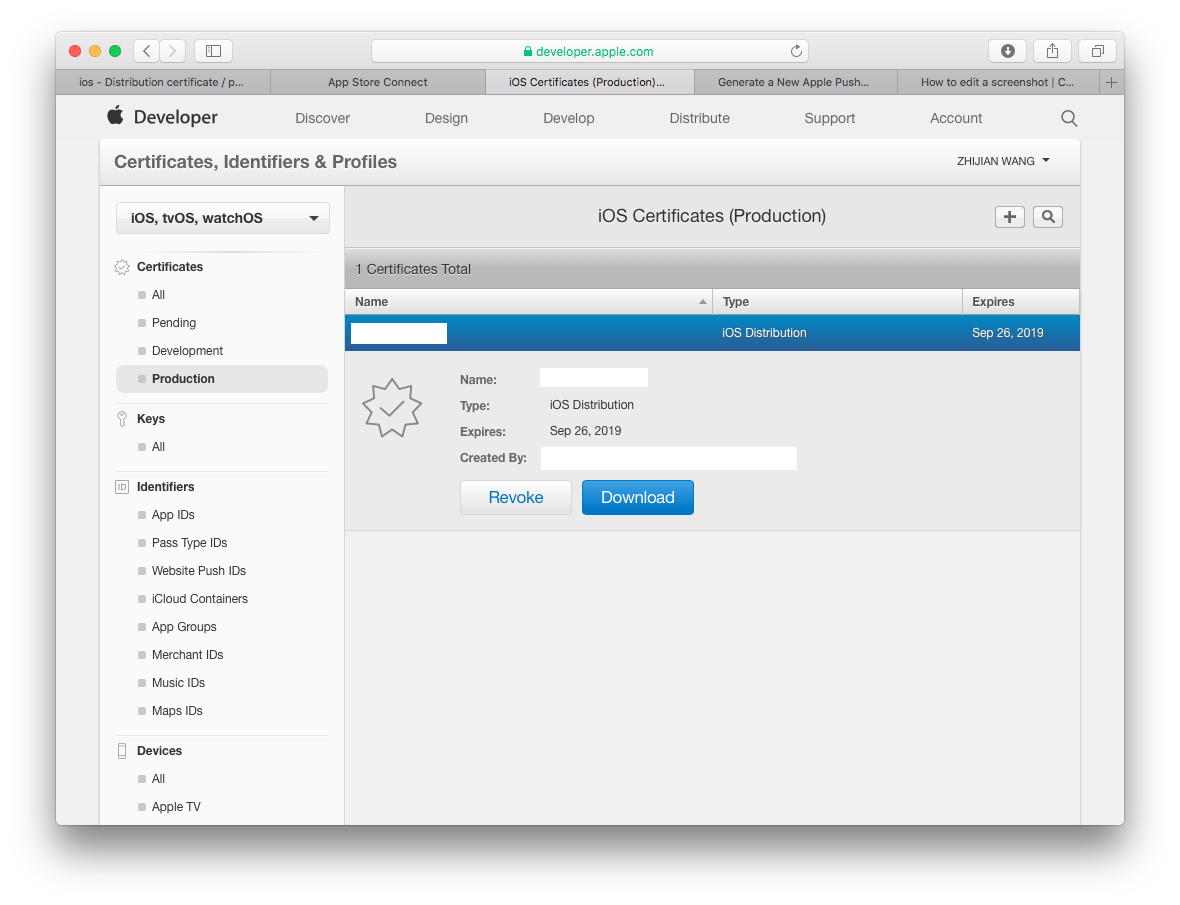Screen dimensions: 1180x905
Task: Open the Support menu
Action: pyautogui.click(x=829, y=118)
